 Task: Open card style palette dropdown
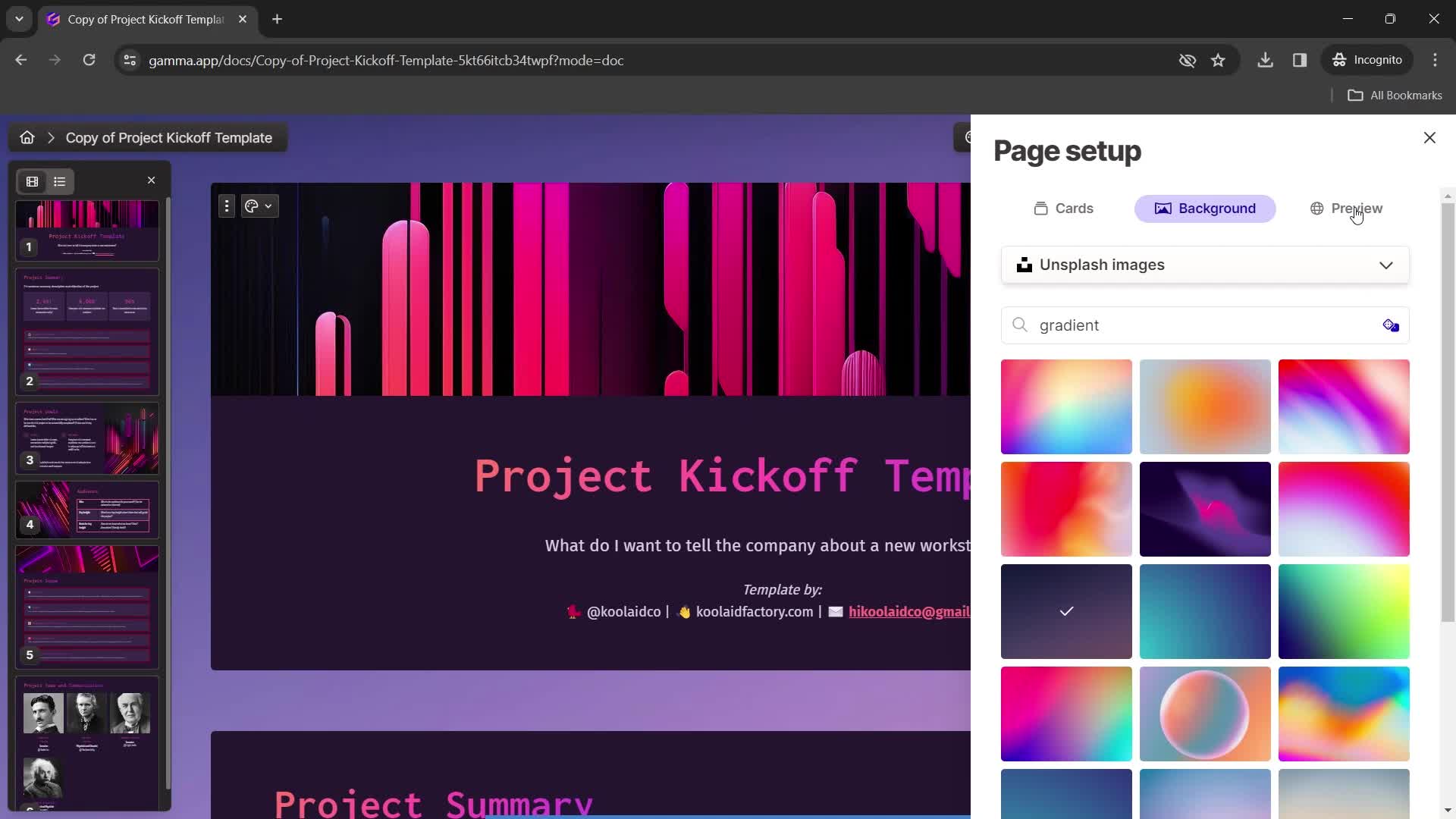tap(259, 206)
